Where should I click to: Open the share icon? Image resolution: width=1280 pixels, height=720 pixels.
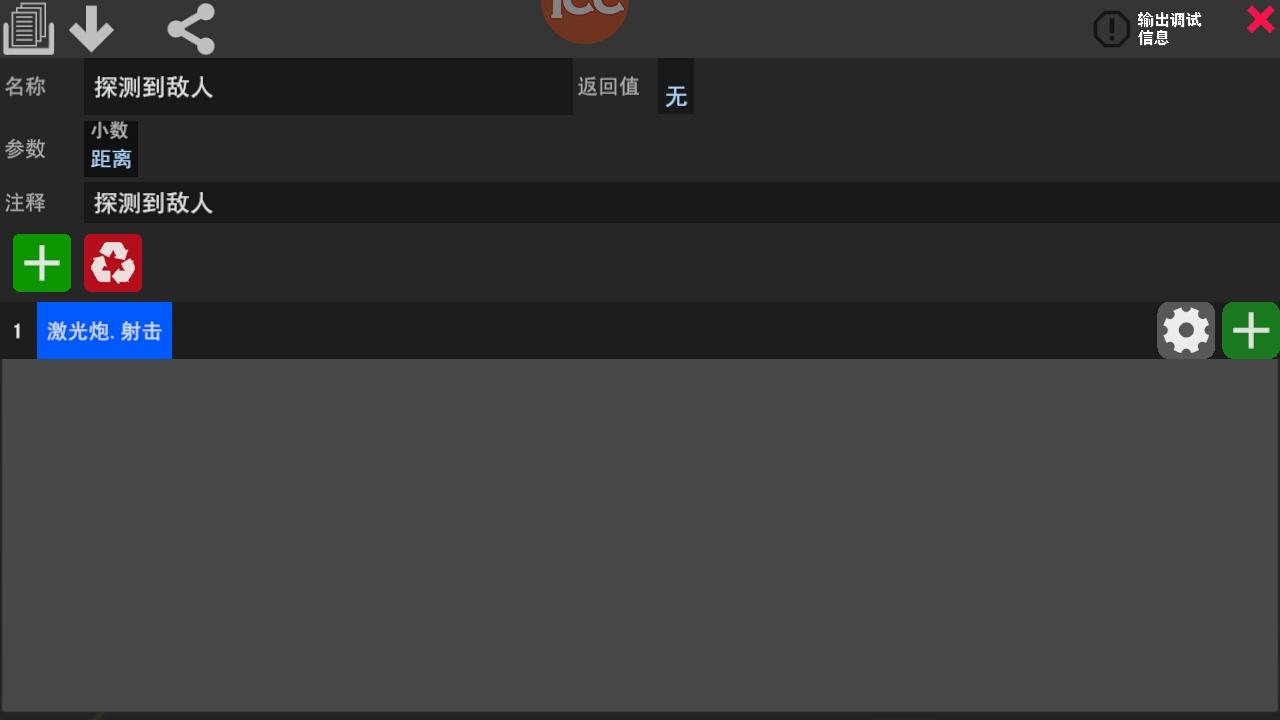[x=191, y=28]
